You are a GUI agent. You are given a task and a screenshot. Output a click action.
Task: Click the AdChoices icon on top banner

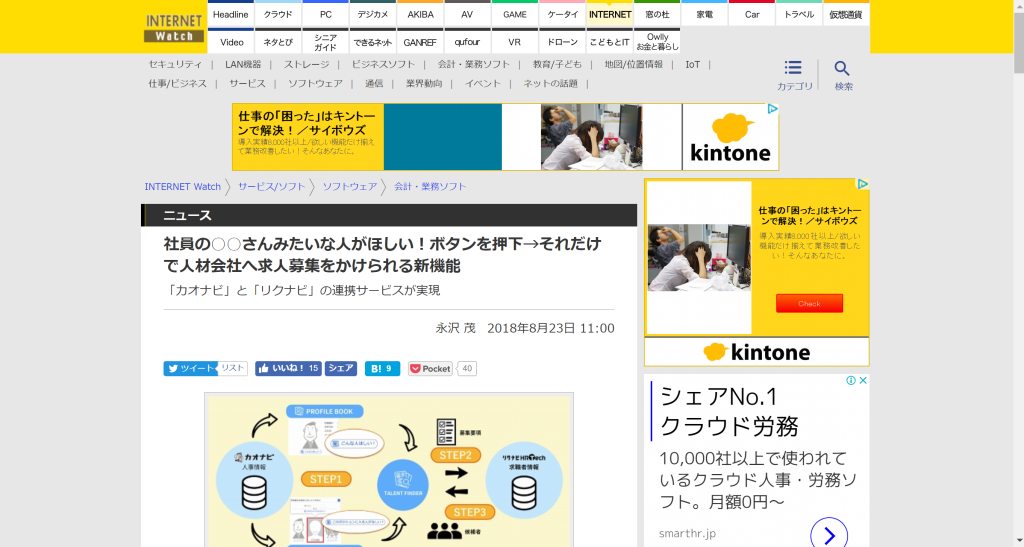tap(772, 109)
